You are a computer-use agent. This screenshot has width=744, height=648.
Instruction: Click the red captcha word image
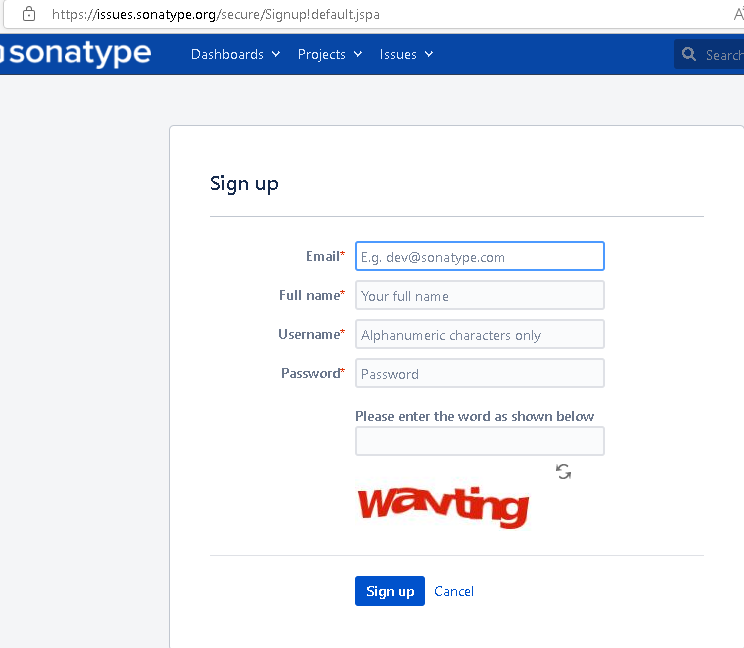pos(443,506)
